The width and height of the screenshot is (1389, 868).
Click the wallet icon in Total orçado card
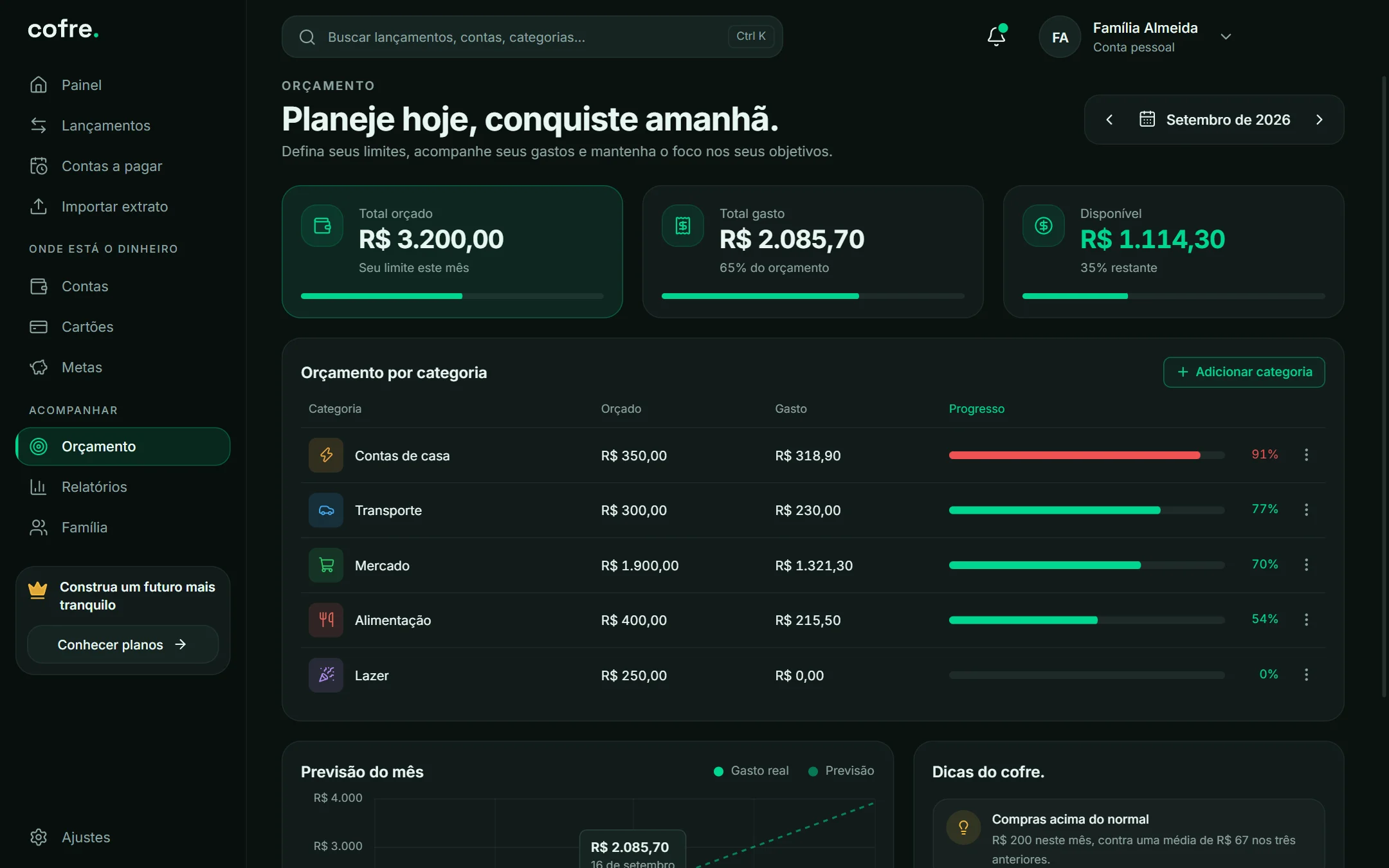click(322, 226)
